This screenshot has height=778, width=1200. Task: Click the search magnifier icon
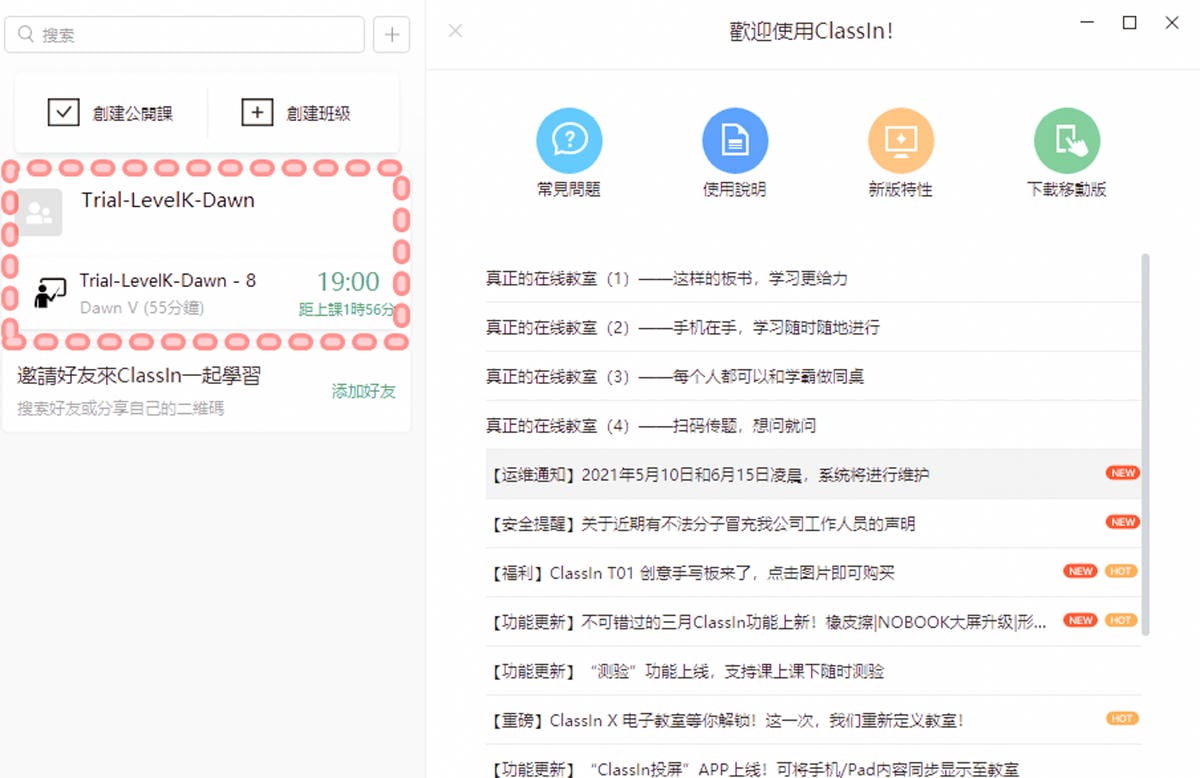(x=25, y=33)
